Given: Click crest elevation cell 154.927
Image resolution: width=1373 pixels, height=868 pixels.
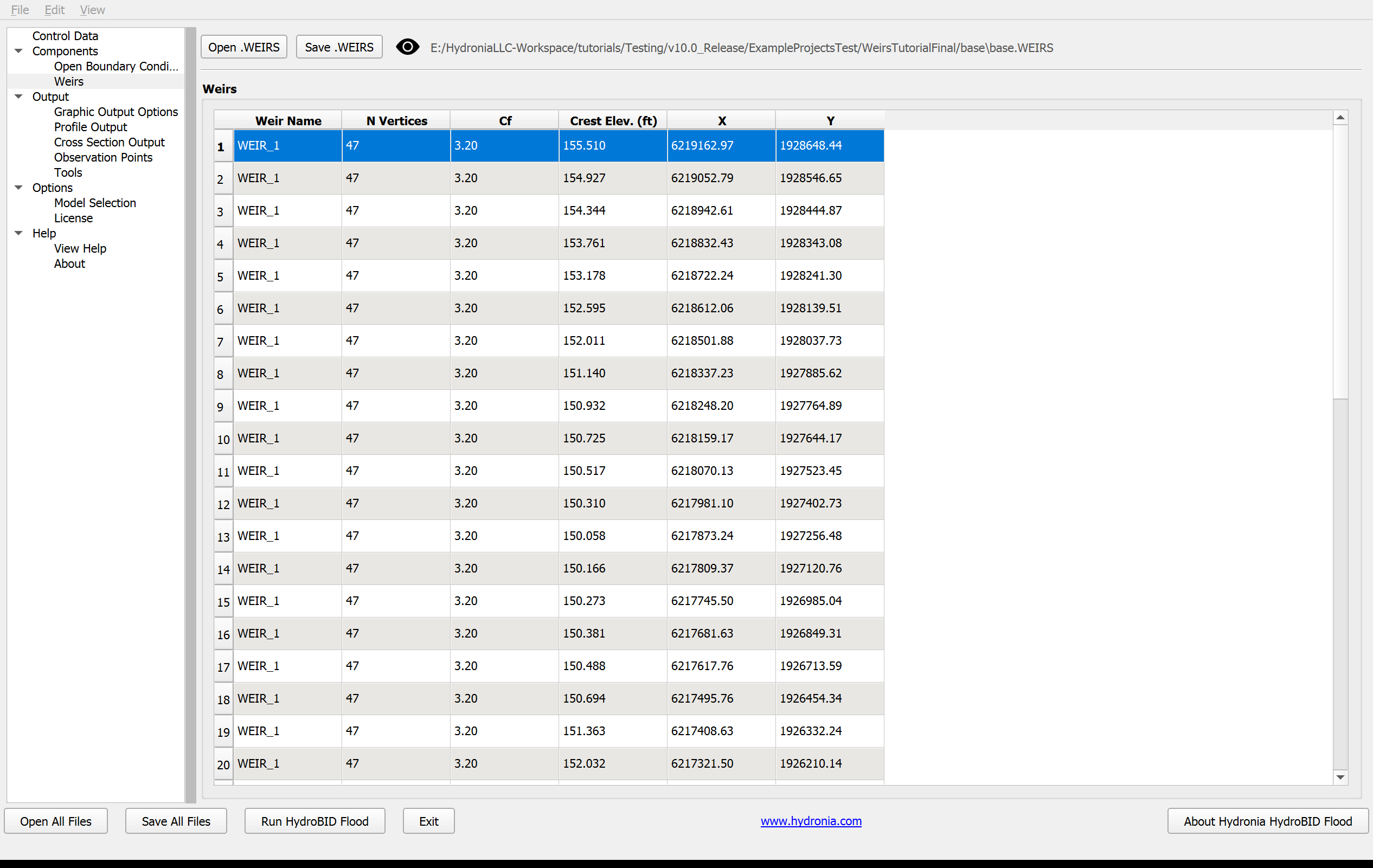Looking at the screenshot, I should click(x=613, y=178).
